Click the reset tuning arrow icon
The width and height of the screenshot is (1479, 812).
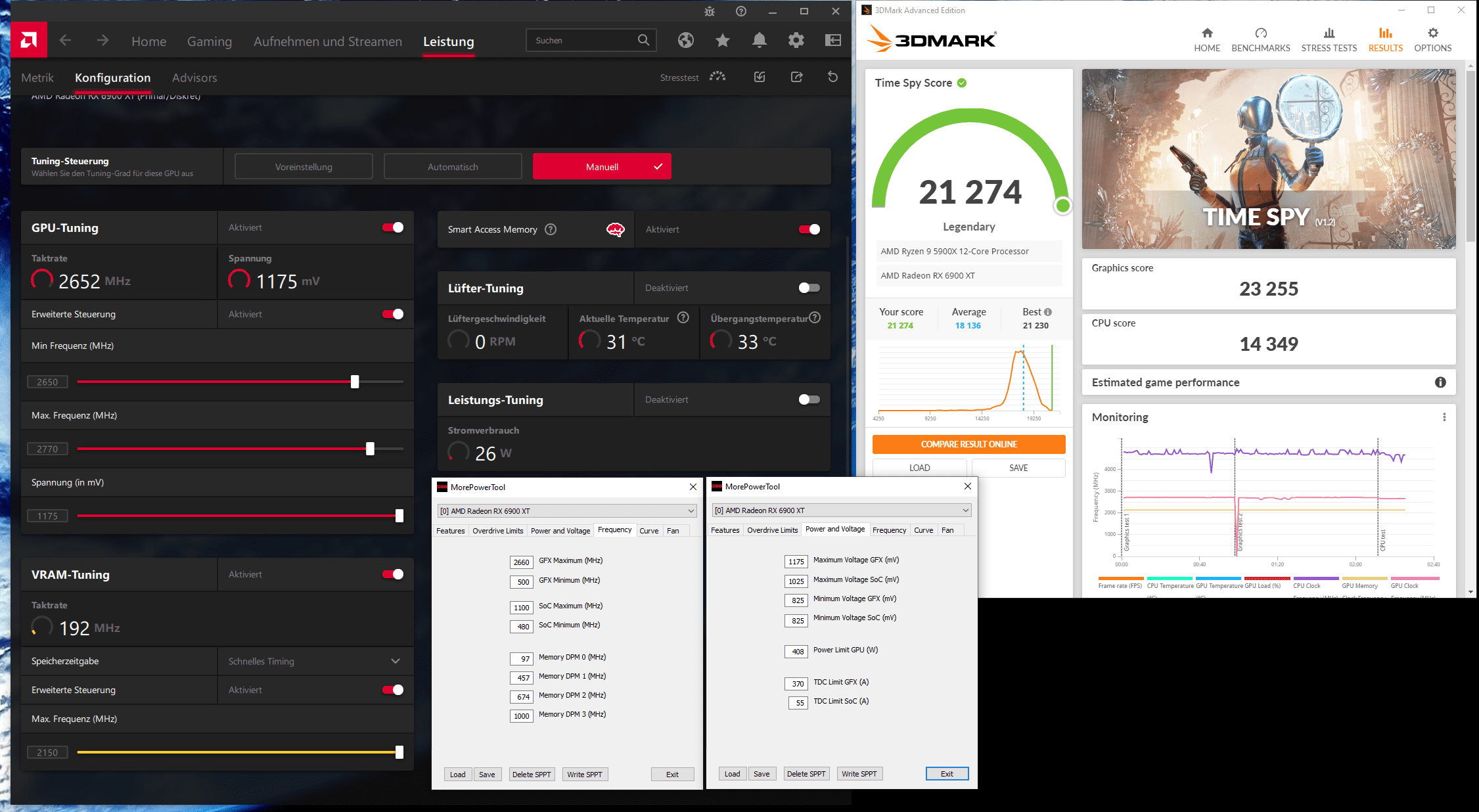832,78
